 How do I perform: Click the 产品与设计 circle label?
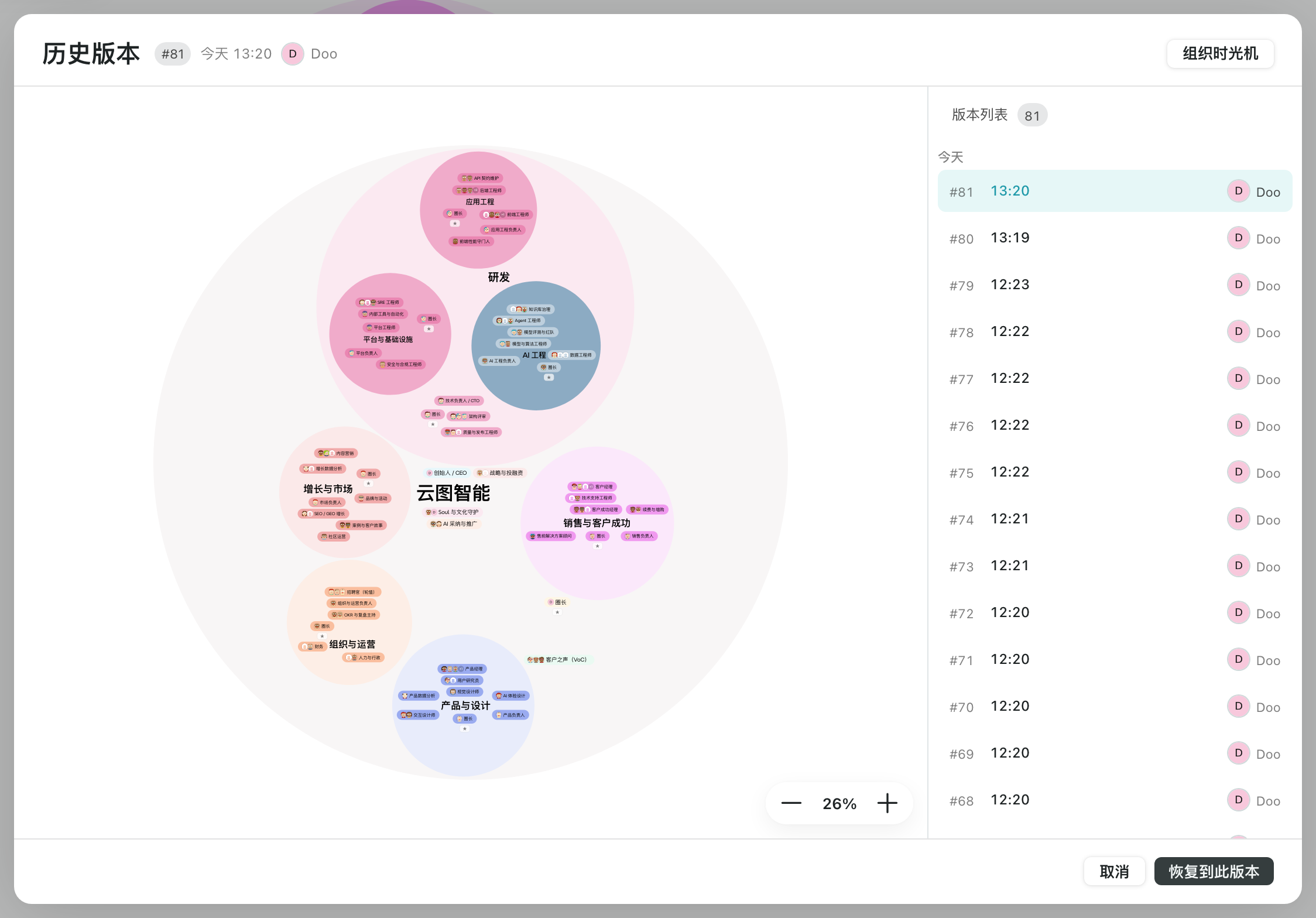point(465,705)
